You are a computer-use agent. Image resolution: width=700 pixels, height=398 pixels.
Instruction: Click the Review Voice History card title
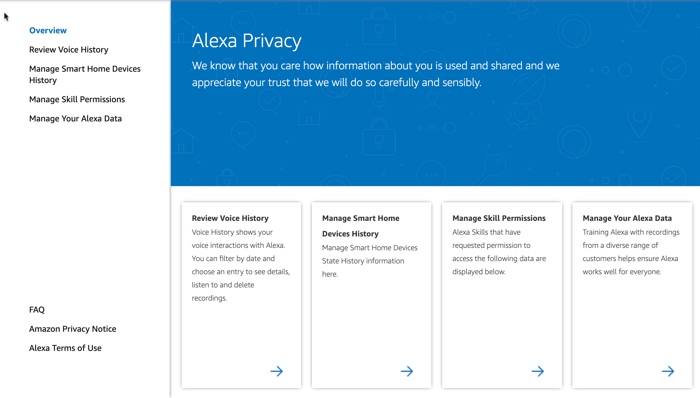230,218
